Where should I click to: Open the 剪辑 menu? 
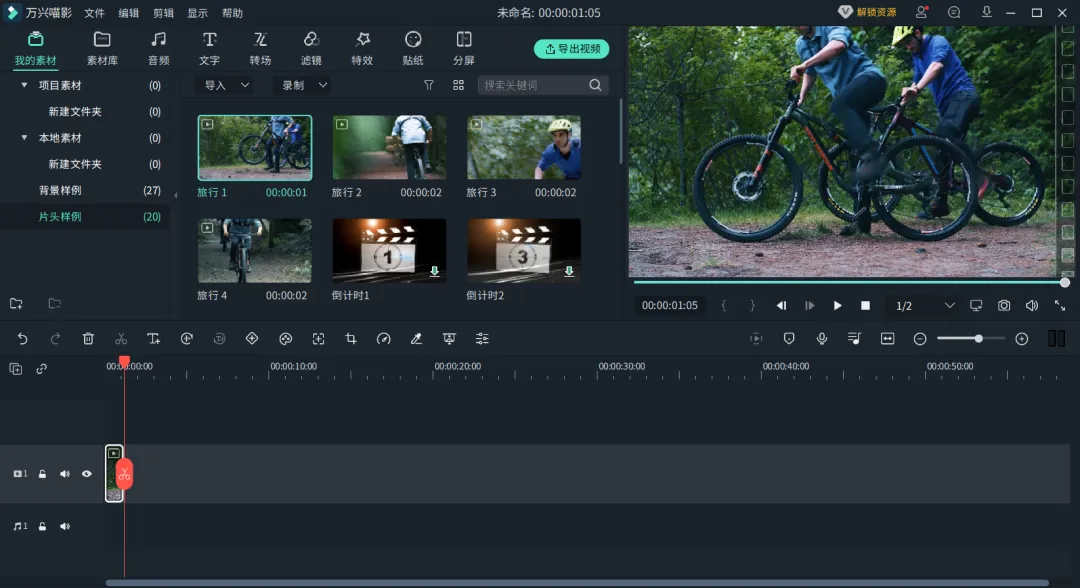[x=163, y=13]
